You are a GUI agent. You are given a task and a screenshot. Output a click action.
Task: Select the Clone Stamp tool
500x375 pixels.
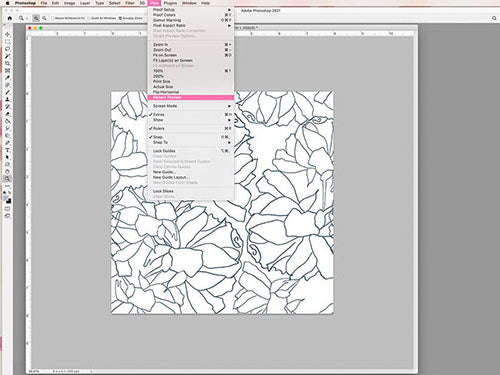pos(7,99)
